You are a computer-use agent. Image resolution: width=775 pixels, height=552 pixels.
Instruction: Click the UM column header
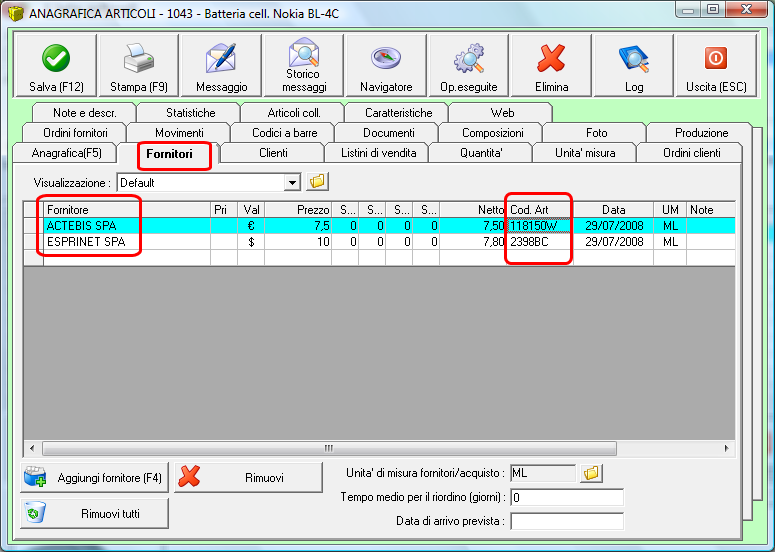670,210
